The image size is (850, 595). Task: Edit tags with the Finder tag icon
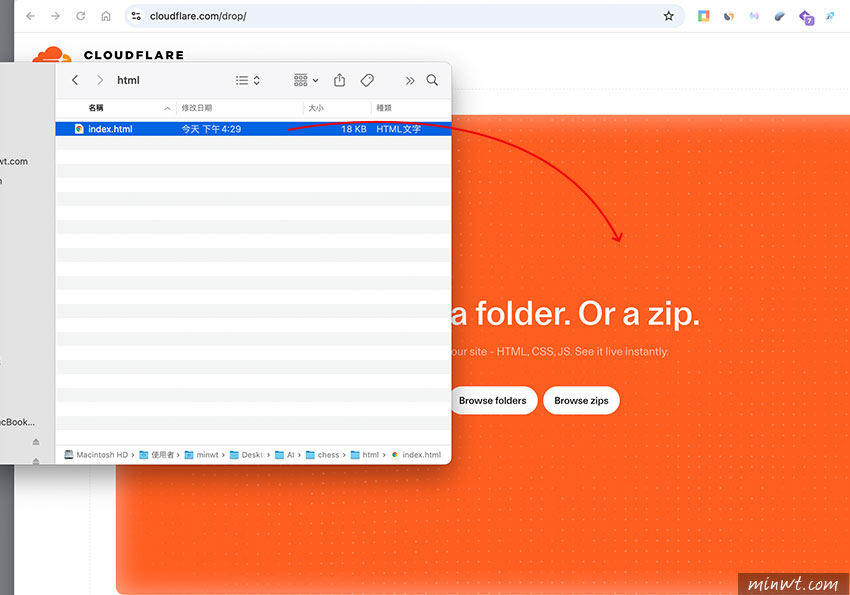pos(367,80)
